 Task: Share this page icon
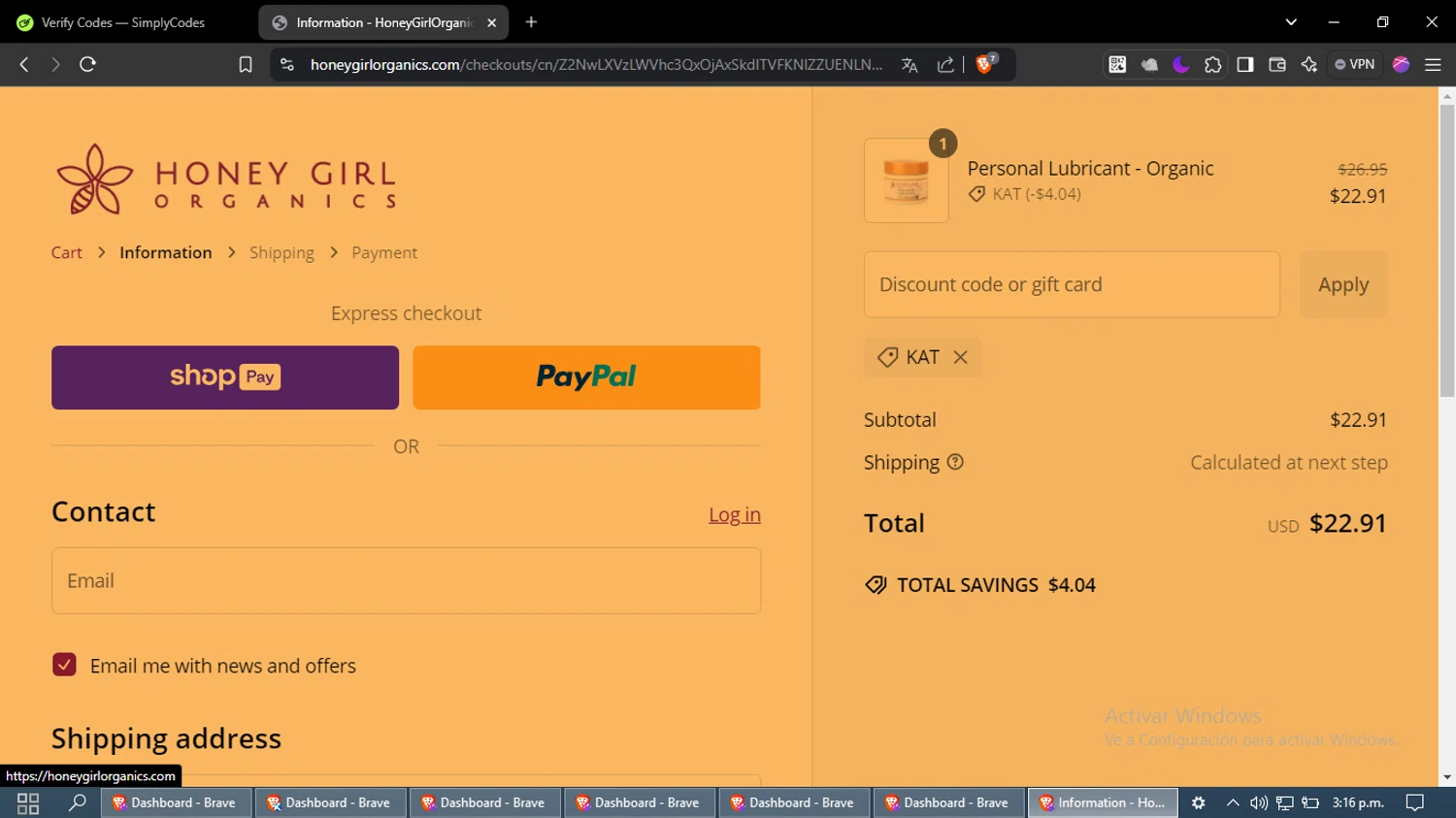pyautogui.click(x=945, y=64)
